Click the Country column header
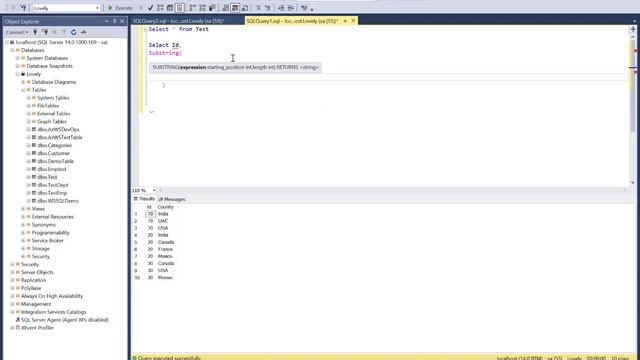This screenshot has height=360, width=640. pyautogui.click(x=165, y=207)
